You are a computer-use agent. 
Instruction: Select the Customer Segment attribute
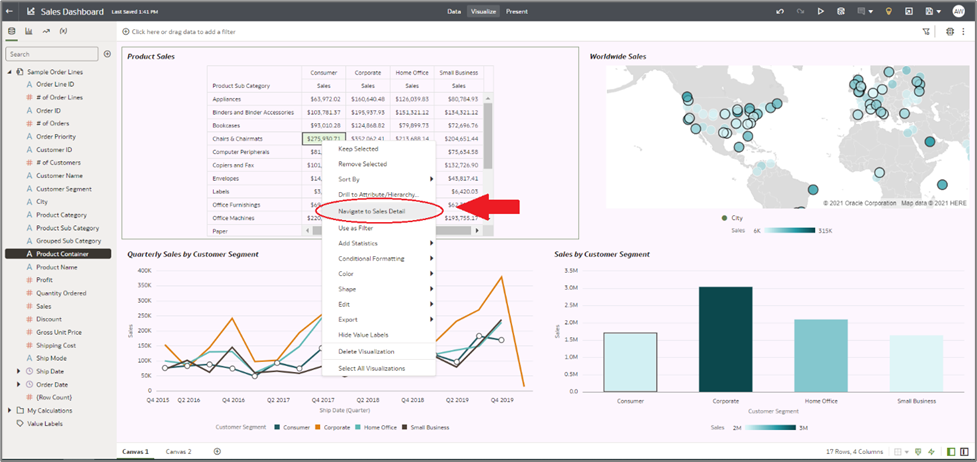point(64,189)
